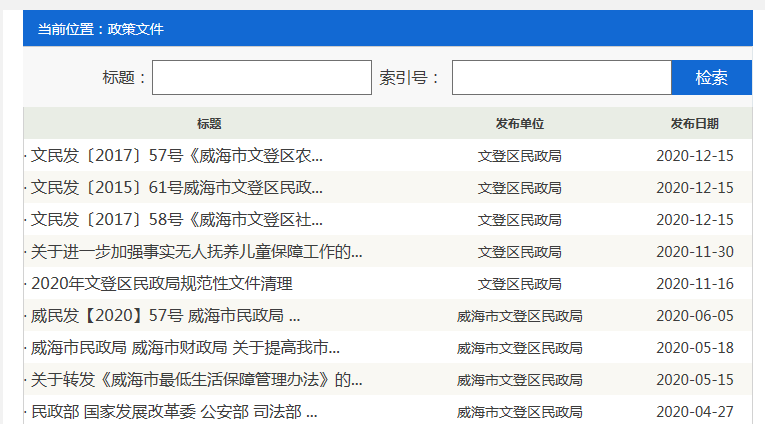The image size is (765, 424).
Task: Click 威海市文登区民政局 publisher in 2020-04-27 row
Action: pyautogui.click(x=519, y=412)
